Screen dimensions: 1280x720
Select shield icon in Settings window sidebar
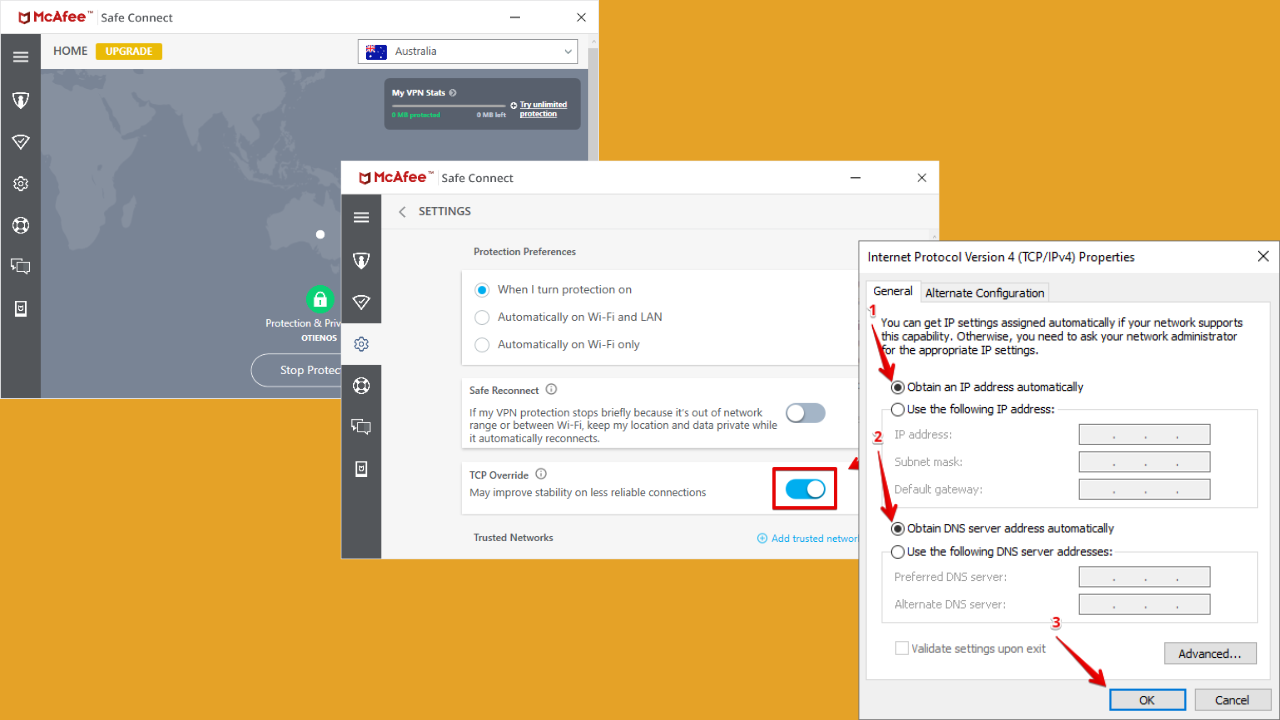(x=361, y=260)
